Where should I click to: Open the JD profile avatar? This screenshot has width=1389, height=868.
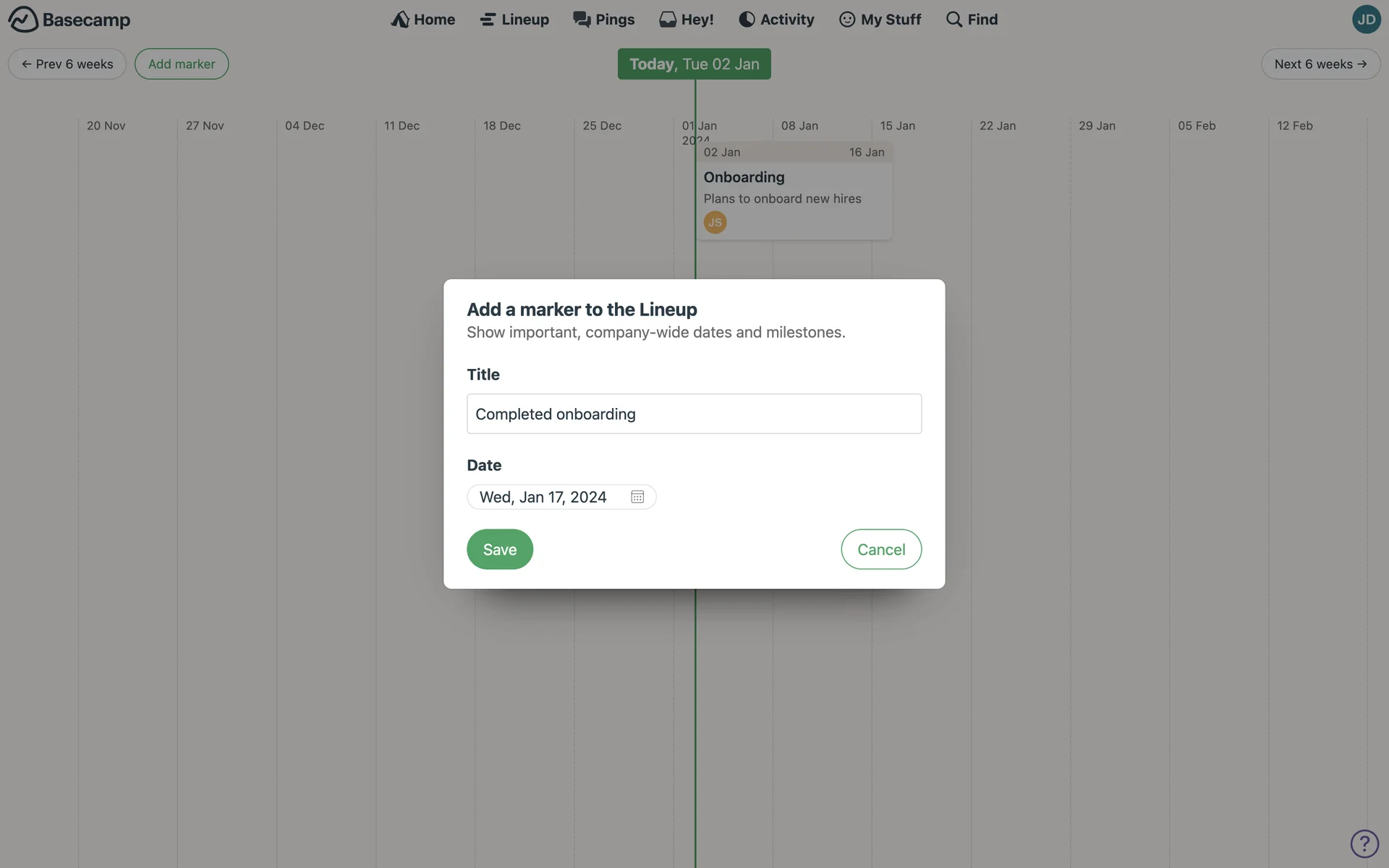(1366, 20)
